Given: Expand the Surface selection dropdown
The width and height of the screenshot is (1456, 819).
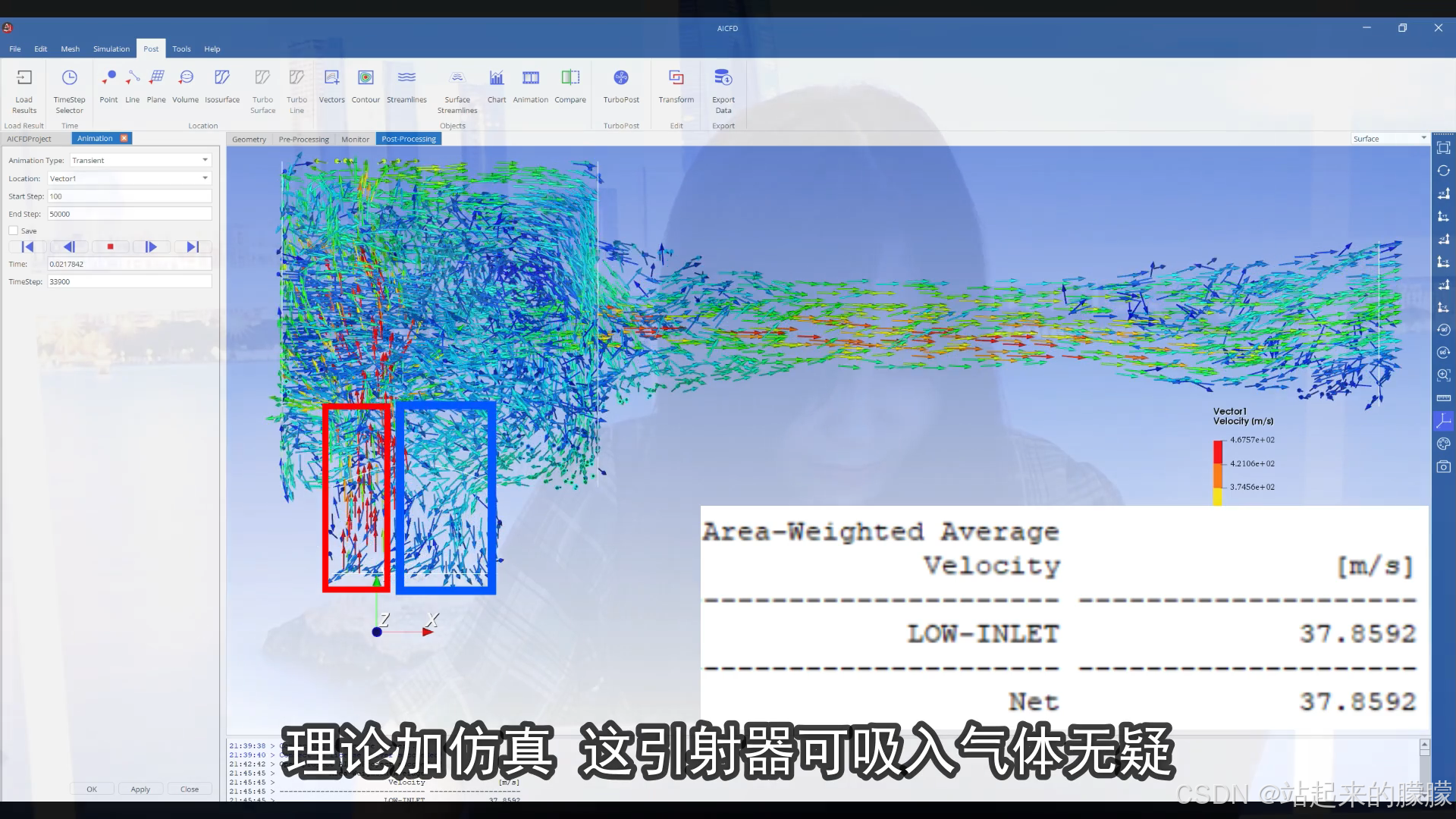Looking at the screenshot, I should point(1423,138).
